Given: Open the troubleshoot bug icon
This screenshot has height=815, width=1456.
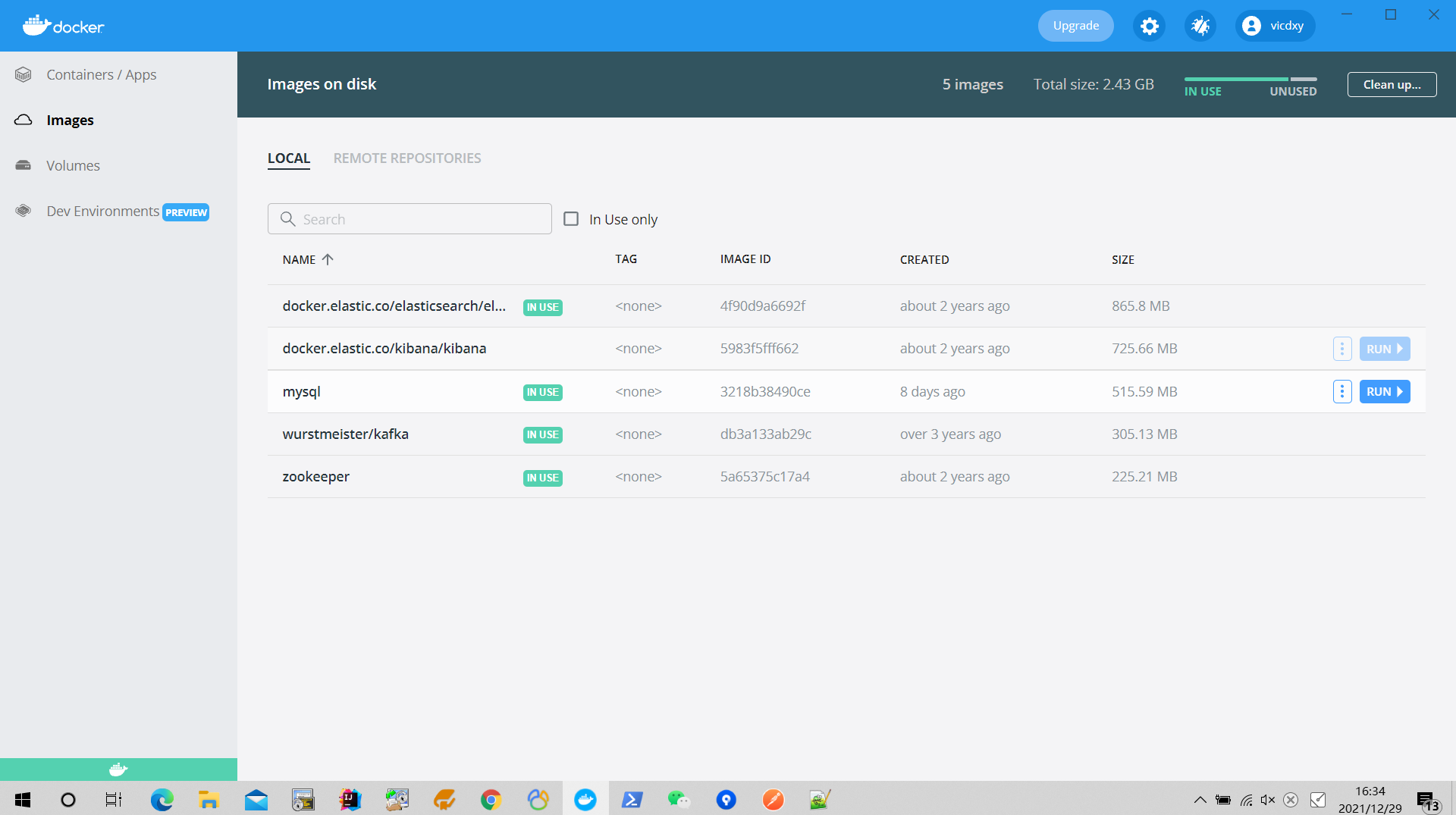Looking at the screenshot, I should (1200, 26).
